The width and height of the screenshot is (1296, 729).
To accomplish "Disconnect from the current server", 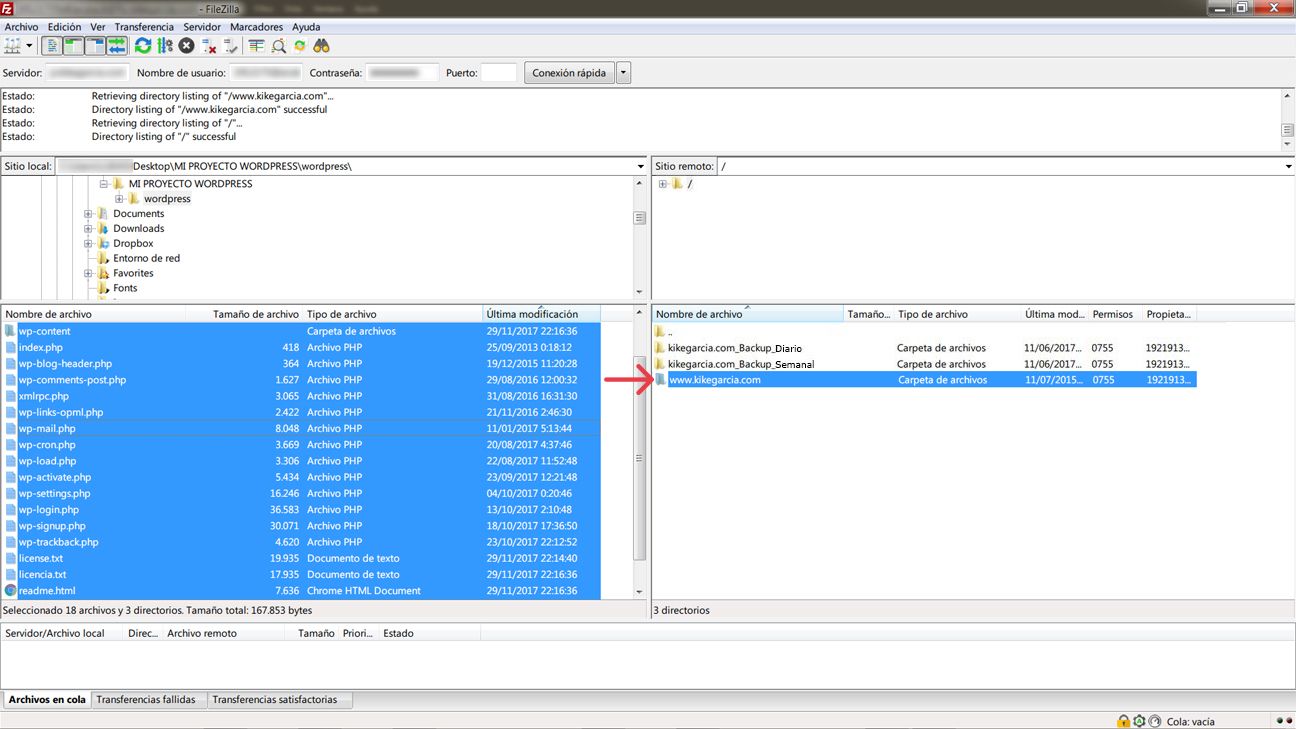I will click(x=209, y=46).
